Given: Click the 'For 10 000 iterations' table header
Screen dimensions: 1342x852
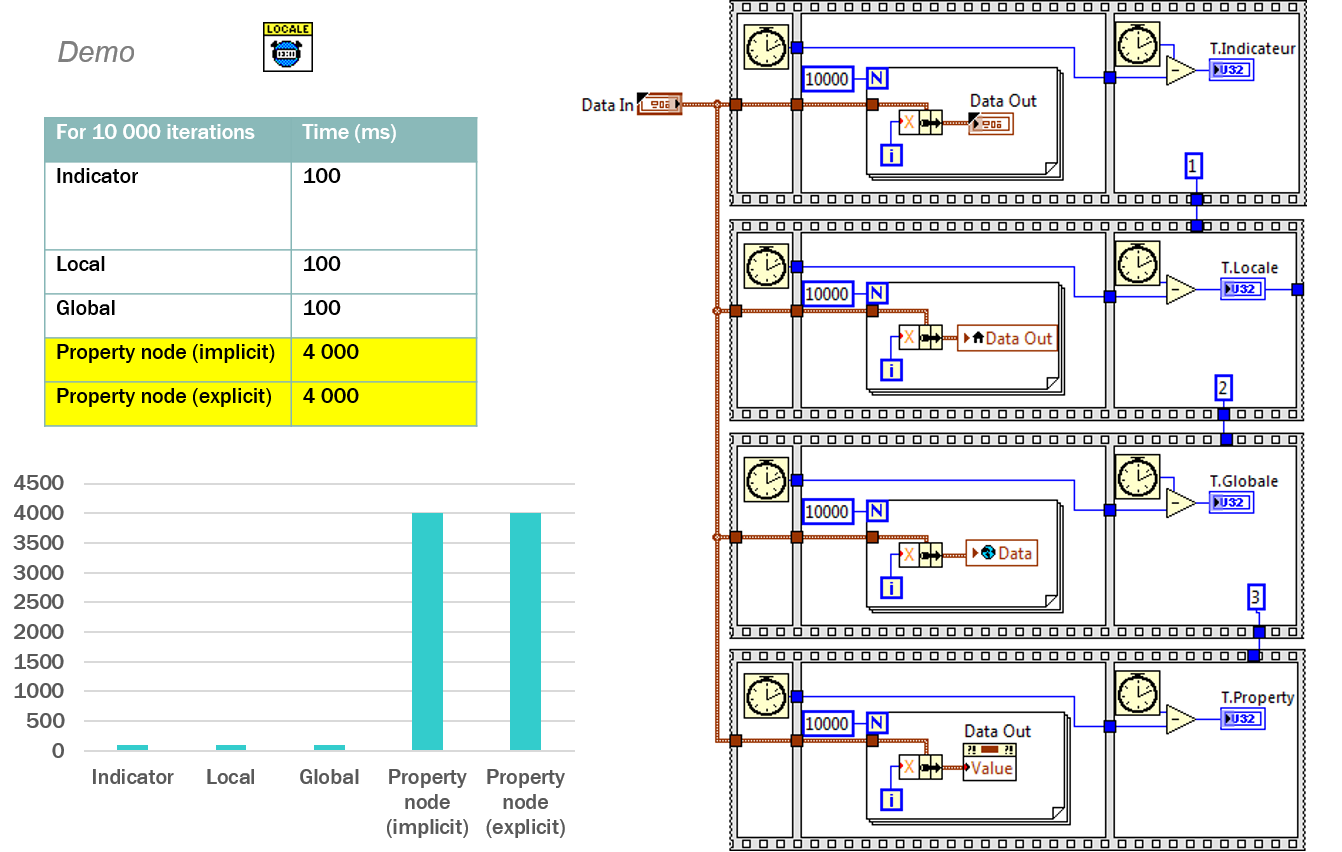Looking at the screenshot, I should pos(155,132).
